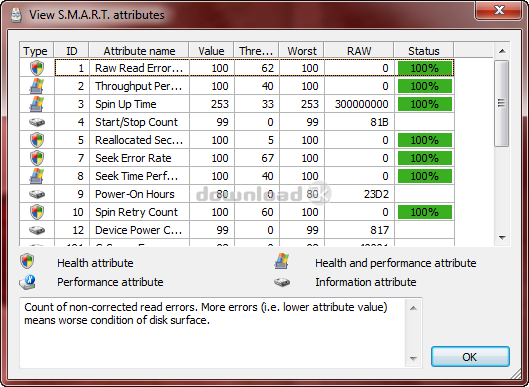Click the disk icon in the Power-On Hours row
529x387 pixels.
(37, 194)
